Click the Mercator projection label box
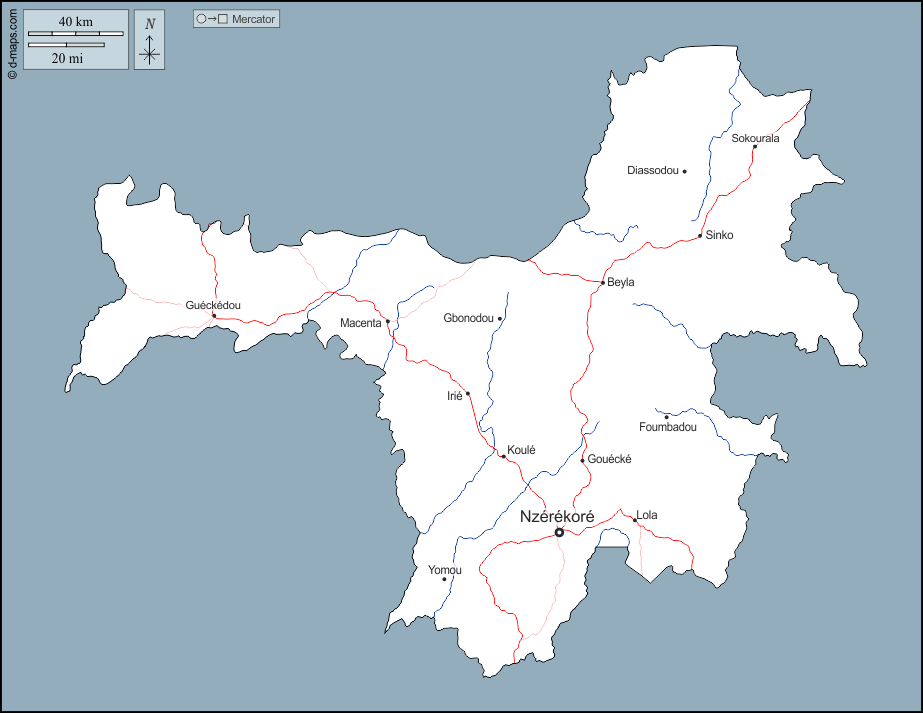The image size is (923, 713). coord(236,19)
